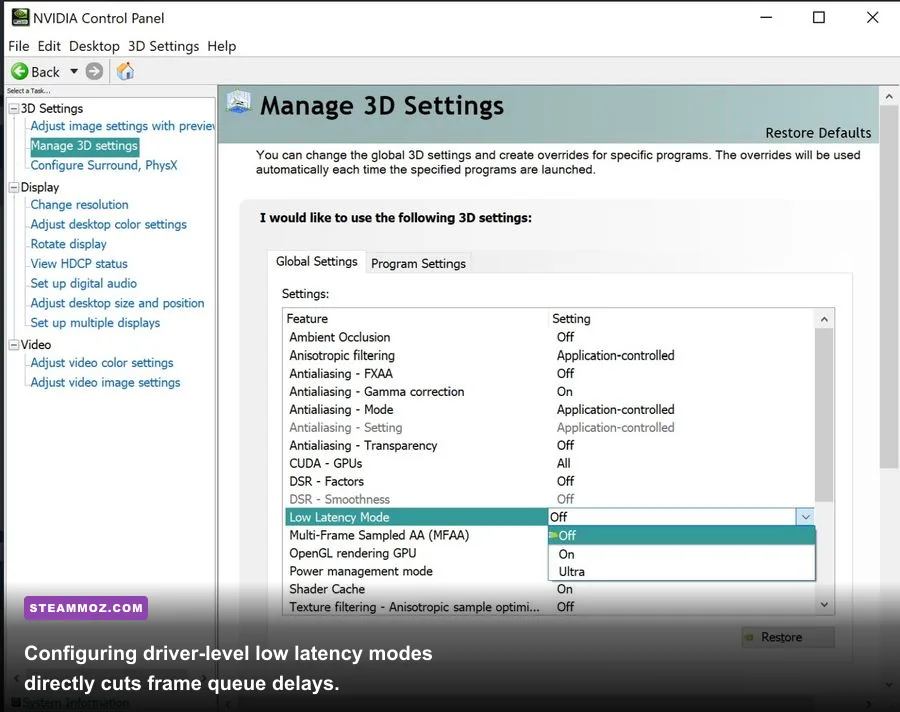Open Change resolution page
The image size is (900, 712).
coord(79,204)
